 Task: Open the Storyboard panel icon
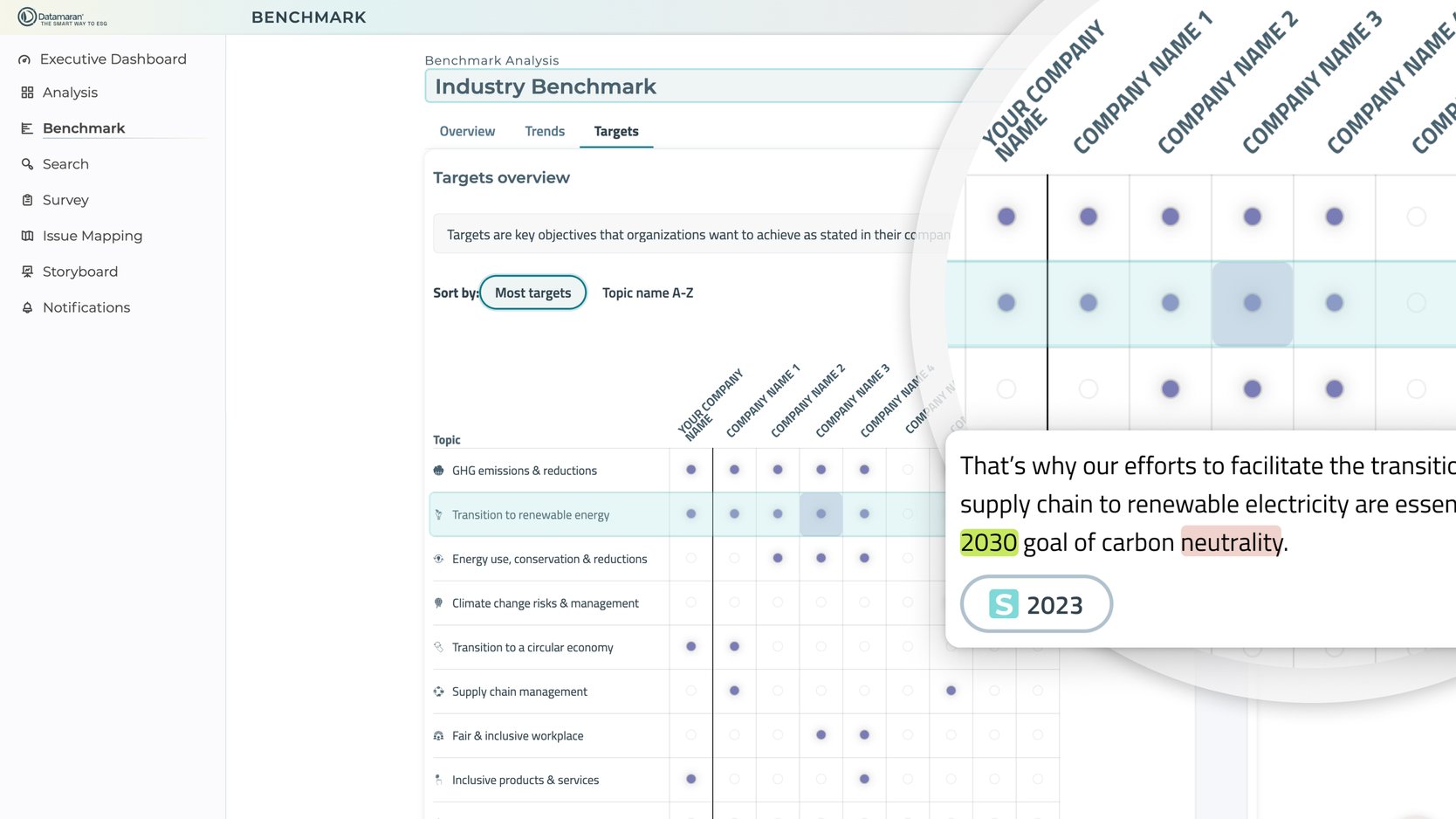(x=27, y=271)
